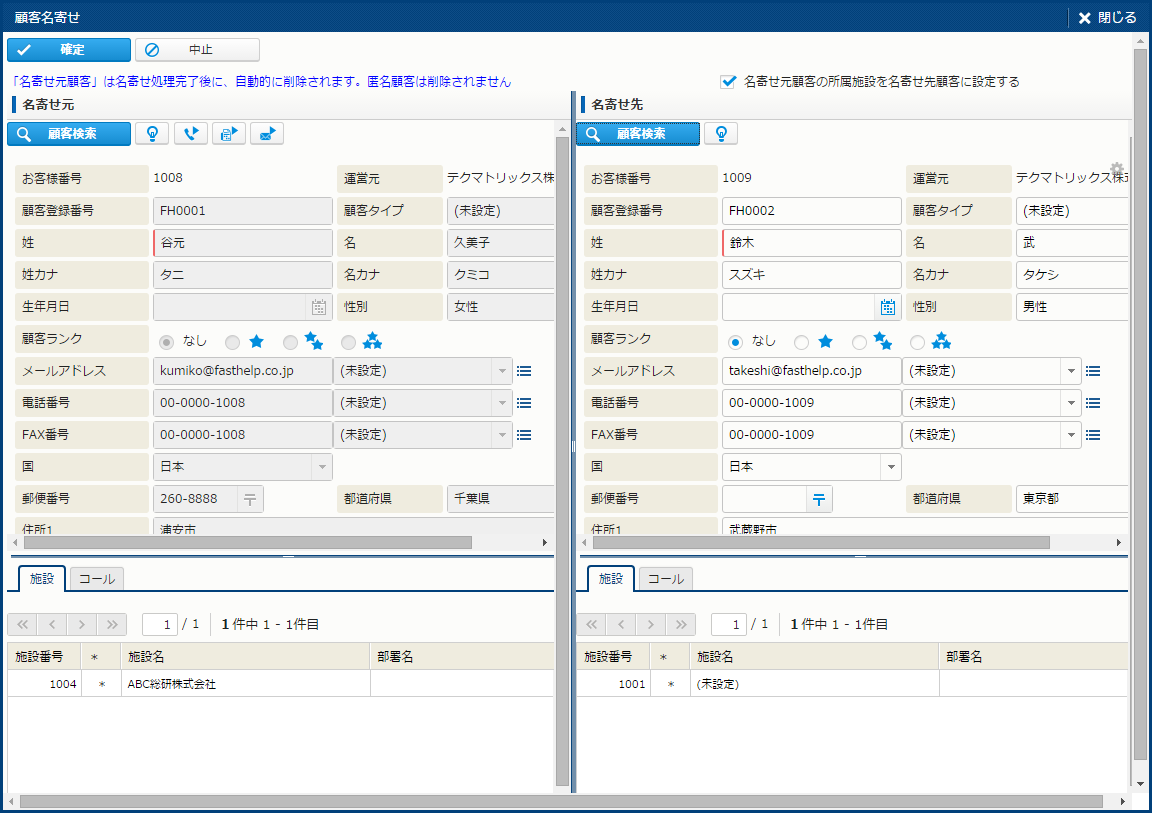1152x813 pixels.
Task: Select one-star 顧客ランク radio in 名寄せ先
Action: pyautogui.click(x=802, y=342)
